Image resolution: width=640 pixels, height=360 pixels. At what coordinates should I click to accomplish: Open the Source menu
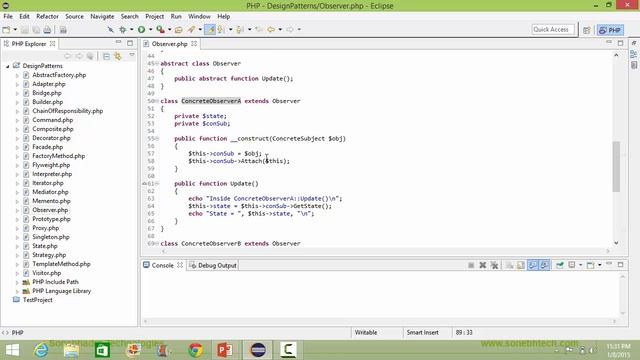pyautogui.click(x=74, y=16)
